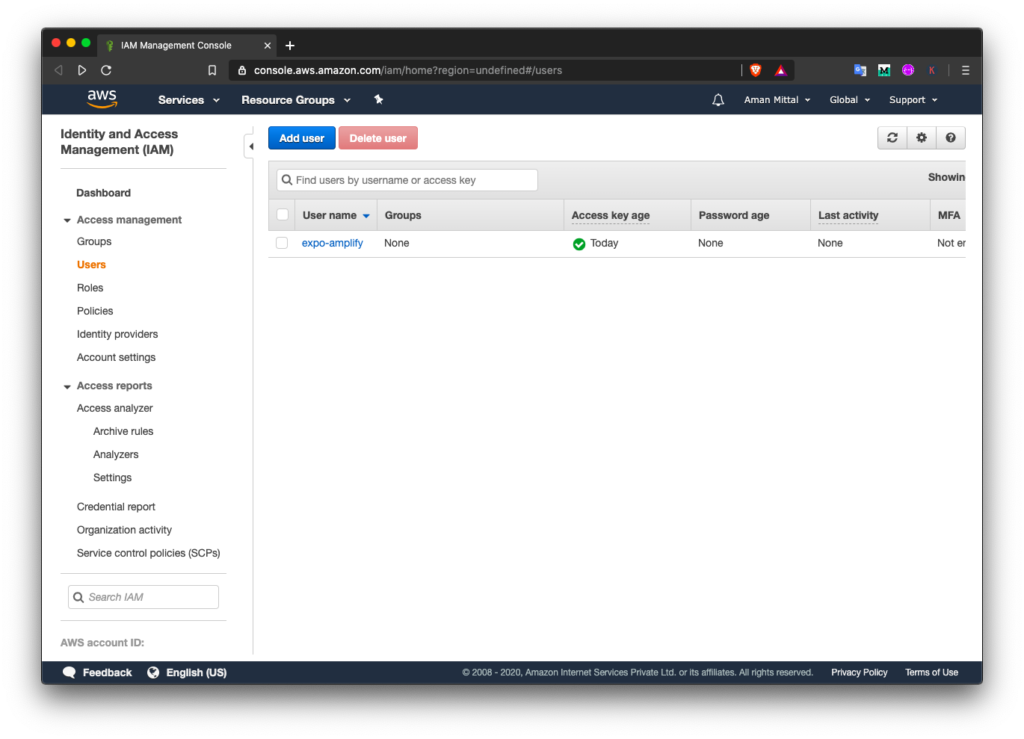Viewport: 1024px width, 739px height.
Task: Check the select all users checkbox
Action: pyautogui.click(x=282, y=215)
